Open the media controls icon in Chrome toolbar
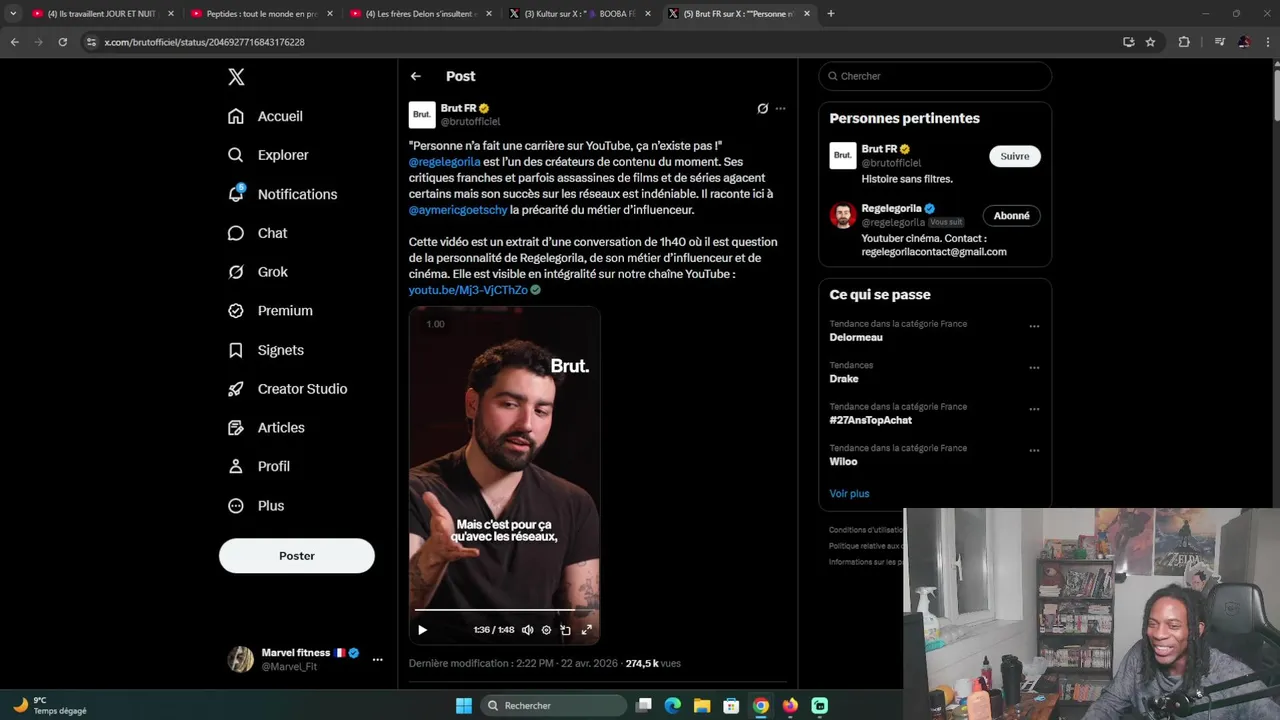This screenshot has width=1280, height=720. click(1219, 42)
